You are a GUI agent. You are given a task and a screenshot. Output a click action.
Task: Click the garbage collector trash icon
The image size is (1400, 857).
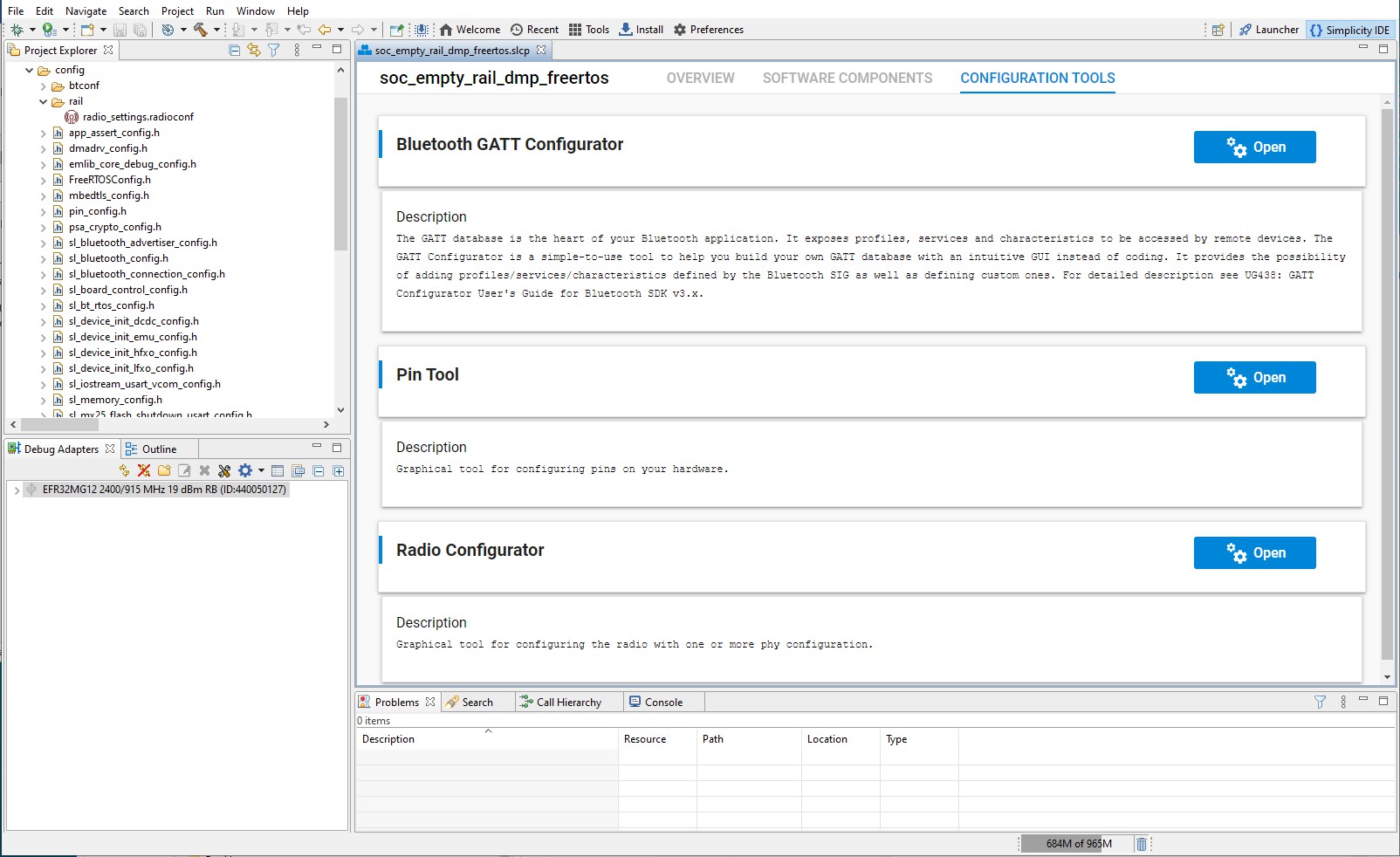(x=1141, y=844)
